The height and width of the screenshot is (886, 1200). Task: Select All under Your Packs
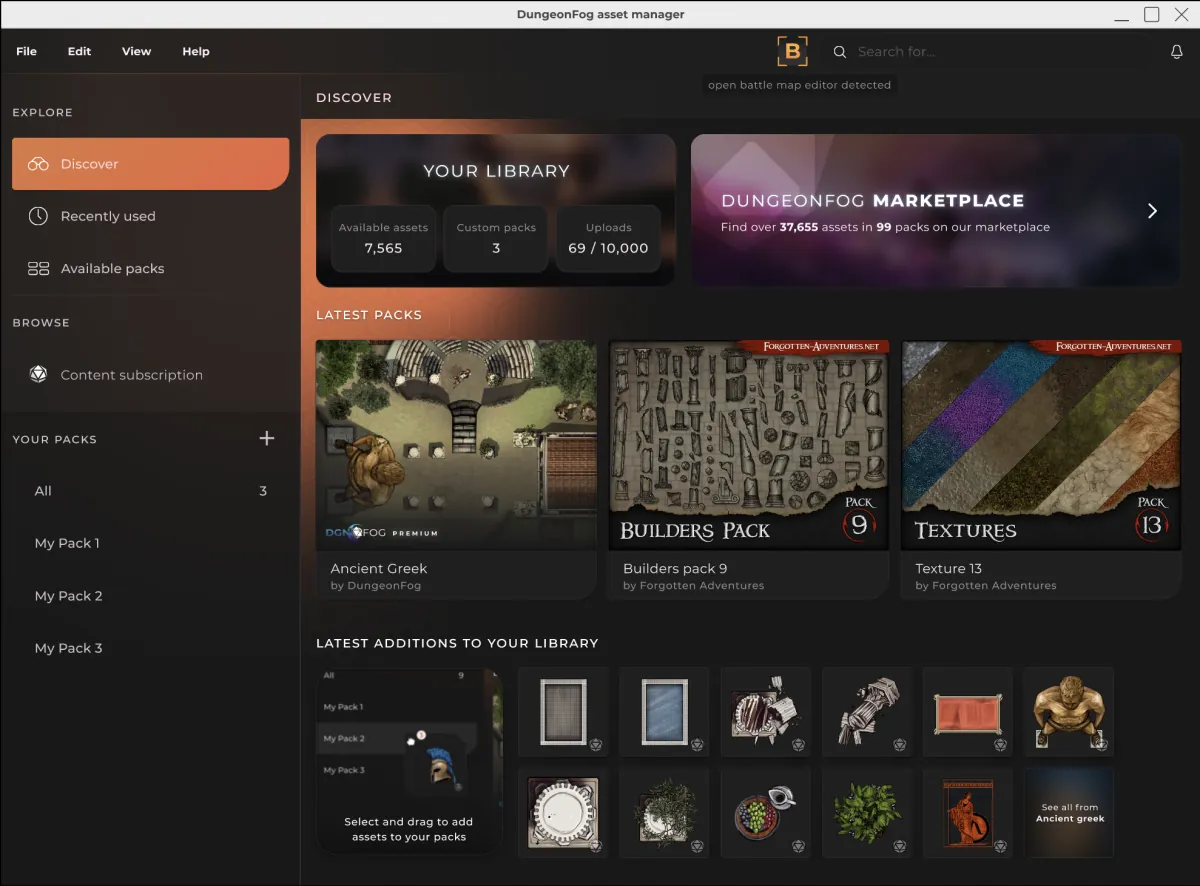click(150, 491)
